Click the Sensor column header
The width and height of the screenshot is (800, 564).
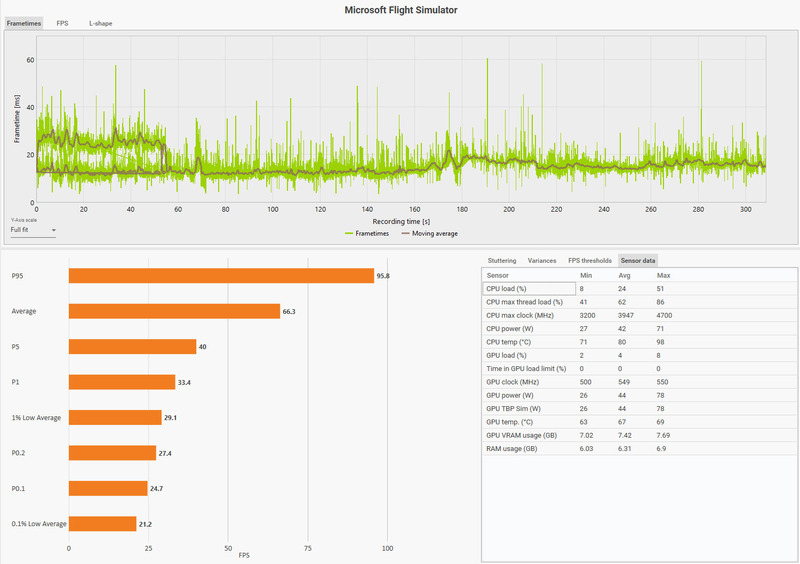[497, 275]
